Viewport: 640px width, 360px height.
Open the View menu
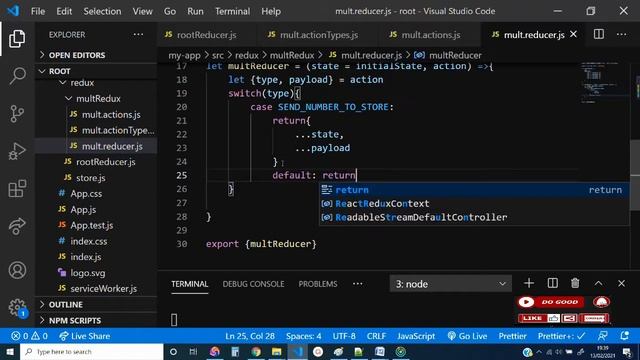[x=142, y=11]
